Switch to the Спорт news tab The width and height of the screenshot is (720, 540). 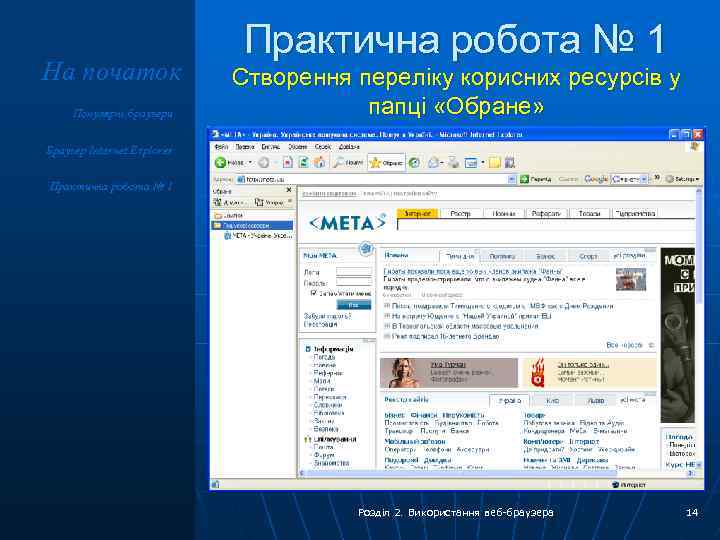tap(588, 256)
